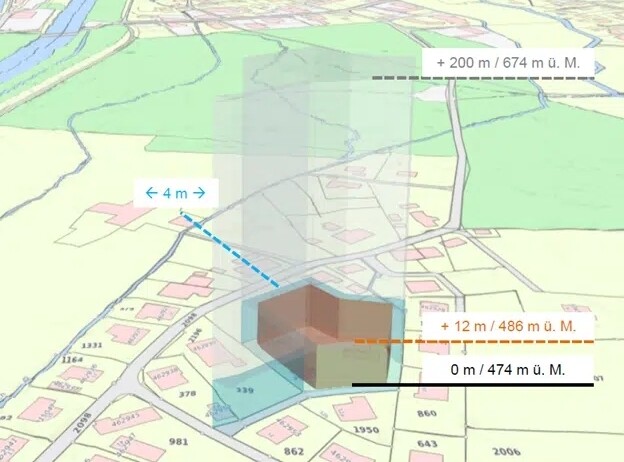Viewport: 624px width, 462px height.
Task: Click parcel number 981 on the map
Action: [x=179, y=441]
